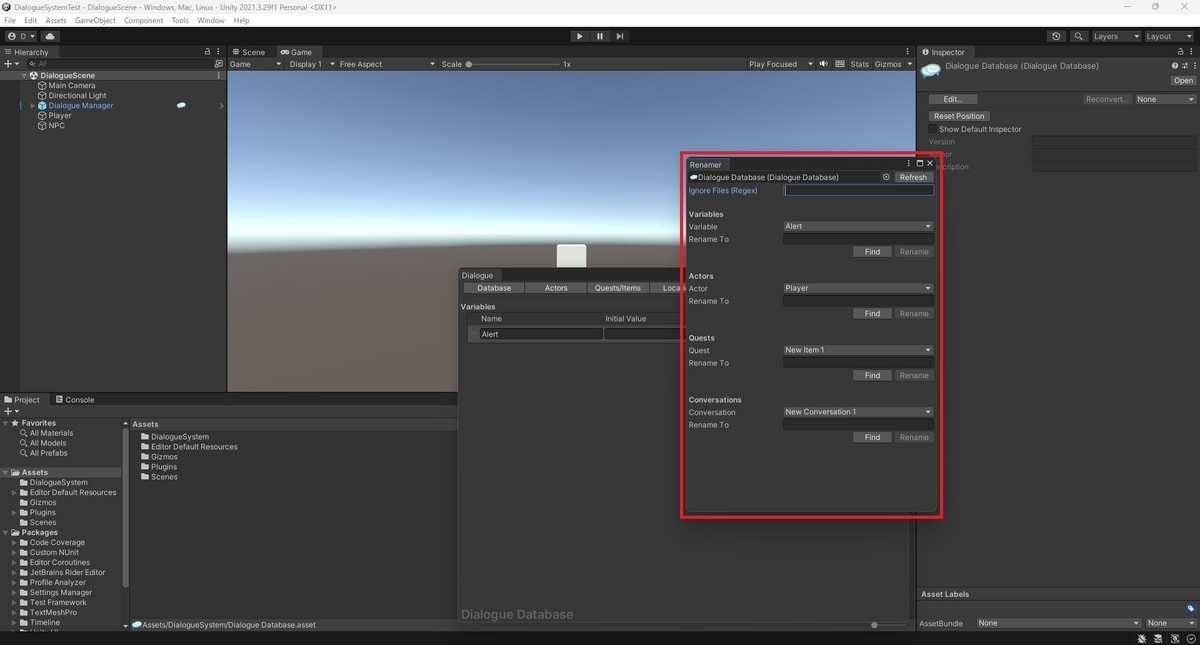Image resolution: width=1200 pixels, height=645 pixels.
Task: Expand the Dialogue Manager object arrow
Action: point(33,105)
